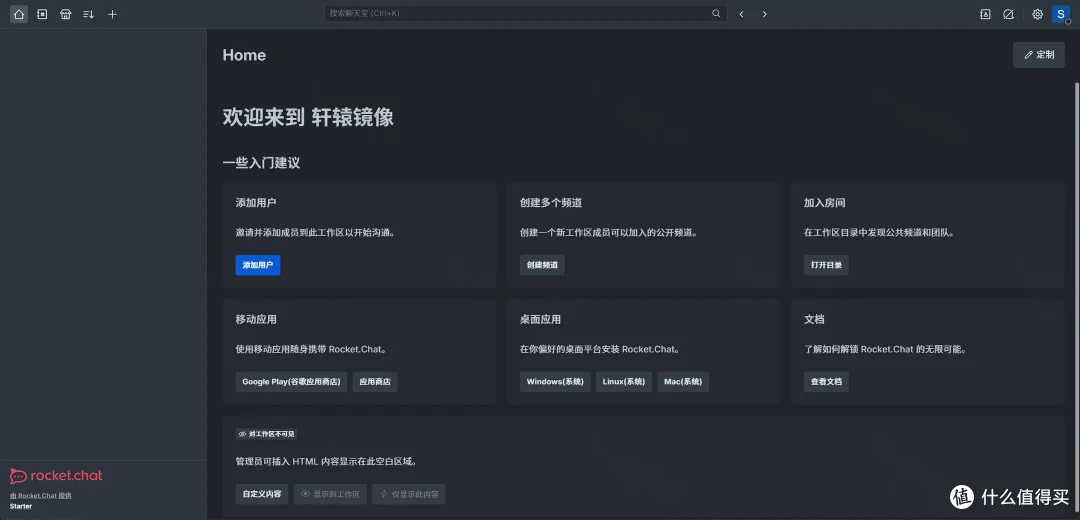Image resolution: width=1080 pixels, height=520 pixels.
Task: Click the 自定义内容 button
Action: [262, 494]
